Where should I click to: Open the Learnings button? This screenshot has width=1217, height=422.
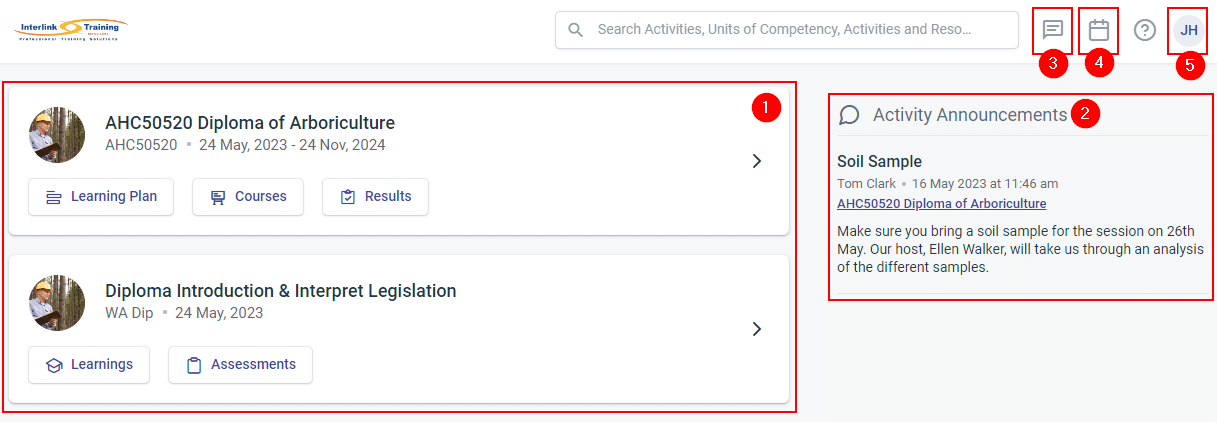click(x=89, y=365)
